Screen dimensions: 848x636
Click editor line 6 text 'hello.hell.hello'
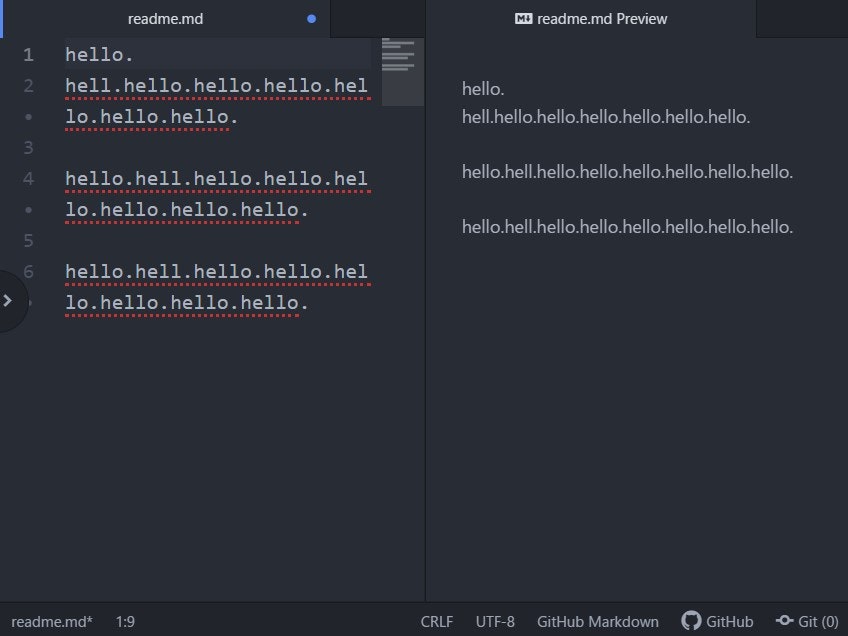click(x=216, y=271)
